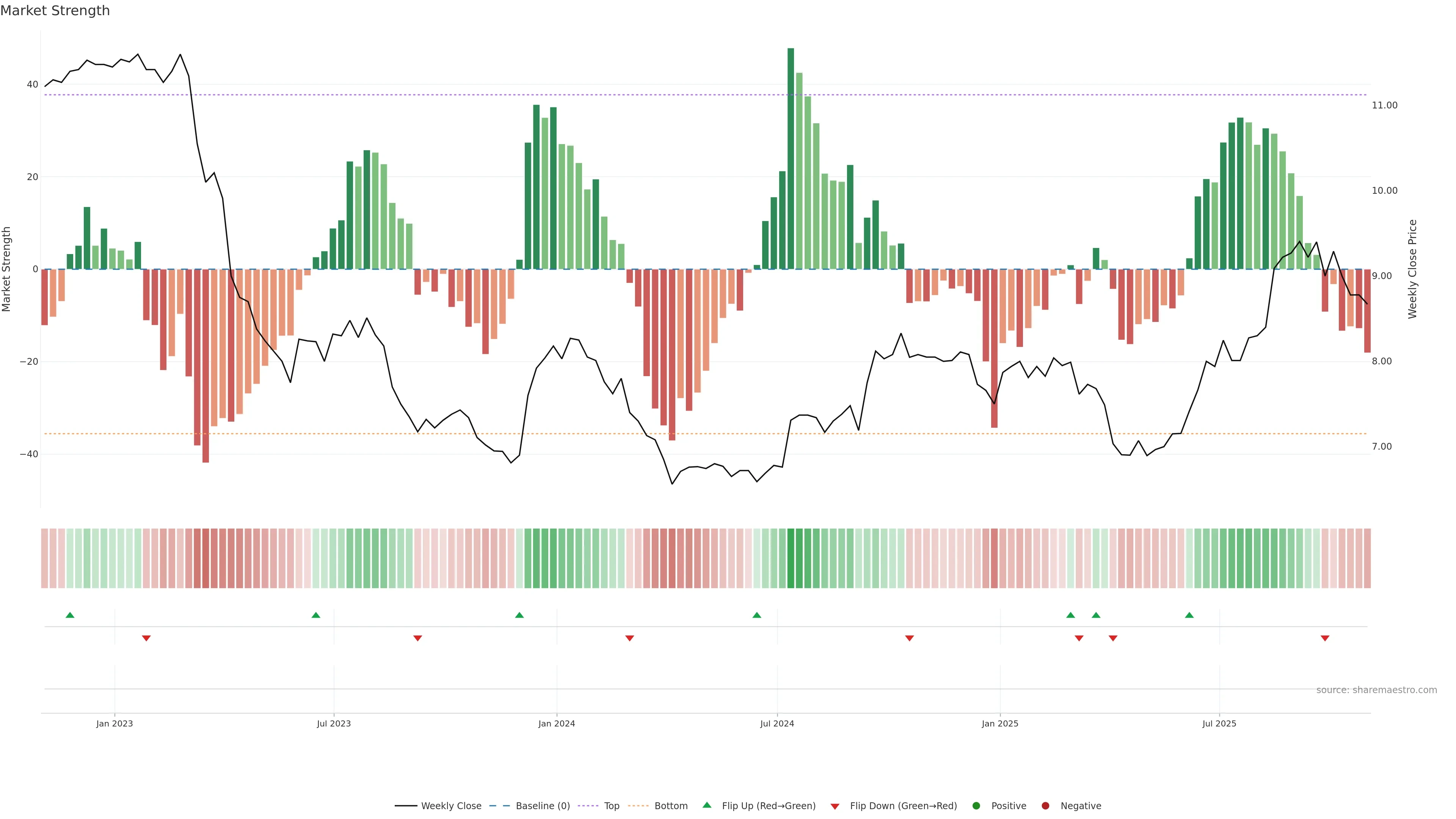Click the darkest green heatmap cell after Jul 2024

pos(791,558)
